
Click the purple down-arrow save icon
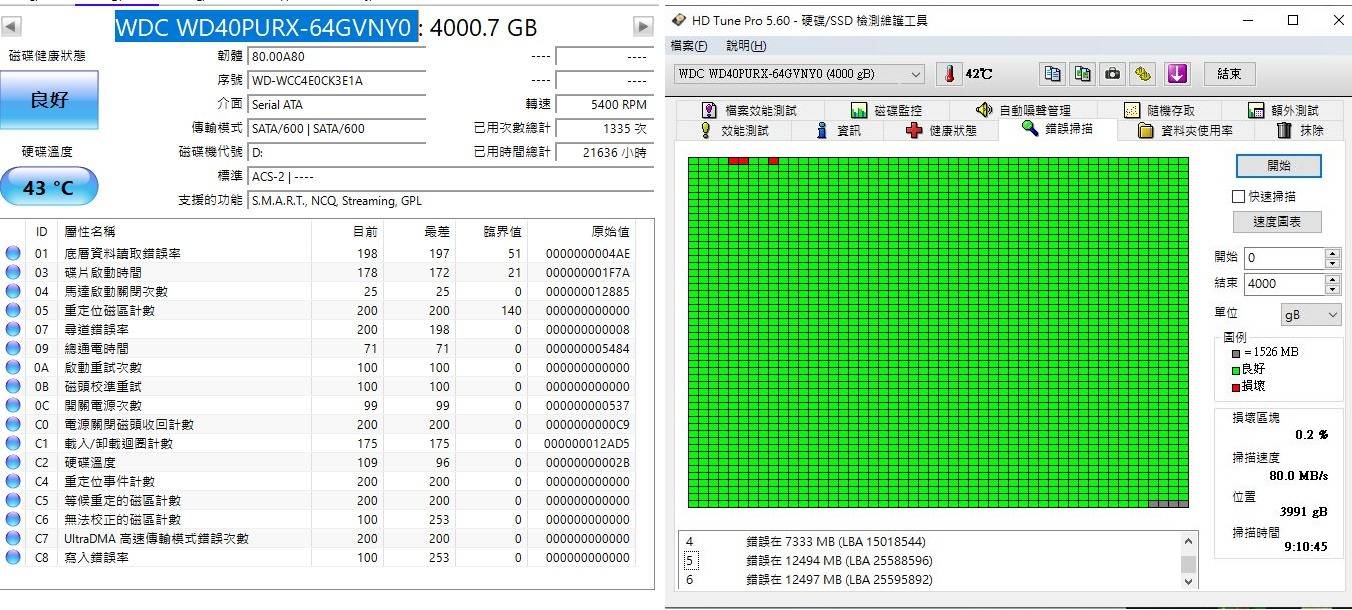point(1177,73)
